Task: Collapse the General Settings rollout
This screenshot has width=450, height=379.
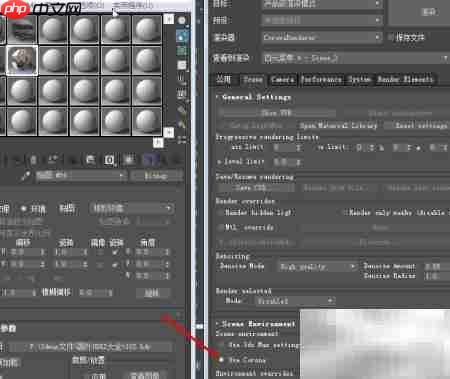Action: tap(254, 98)
